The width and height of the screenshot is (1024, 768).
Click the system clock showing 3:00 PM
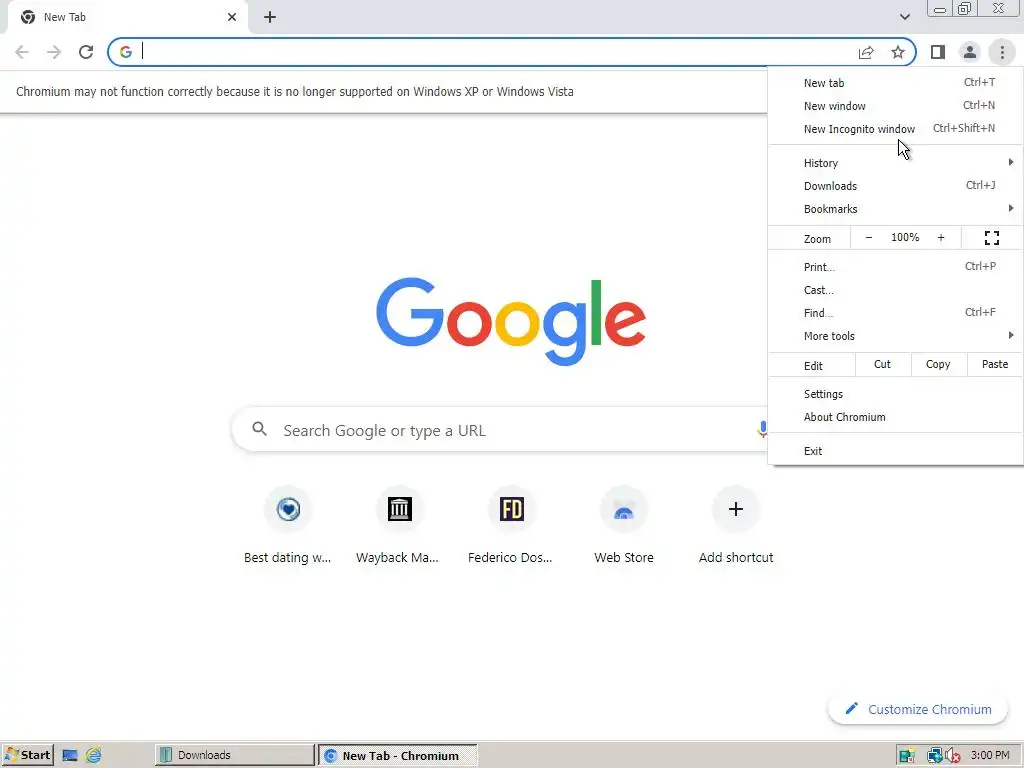point(990,755)
